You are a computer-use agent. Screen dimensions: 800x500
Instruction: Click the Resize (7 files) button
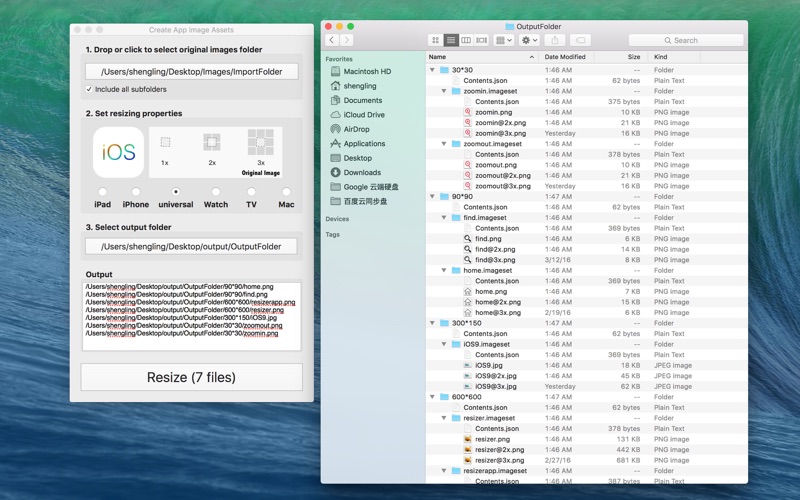pos(191,377)
